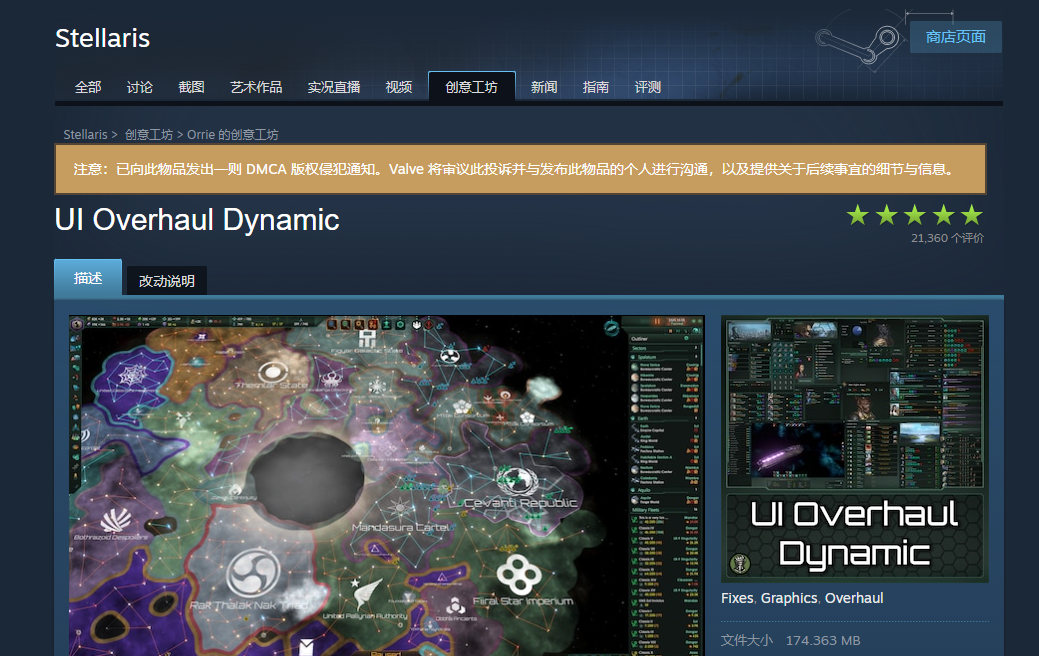Open the Fixes tag link
This screenshot has height=656, width=1039.
click(x=736, y=598)
